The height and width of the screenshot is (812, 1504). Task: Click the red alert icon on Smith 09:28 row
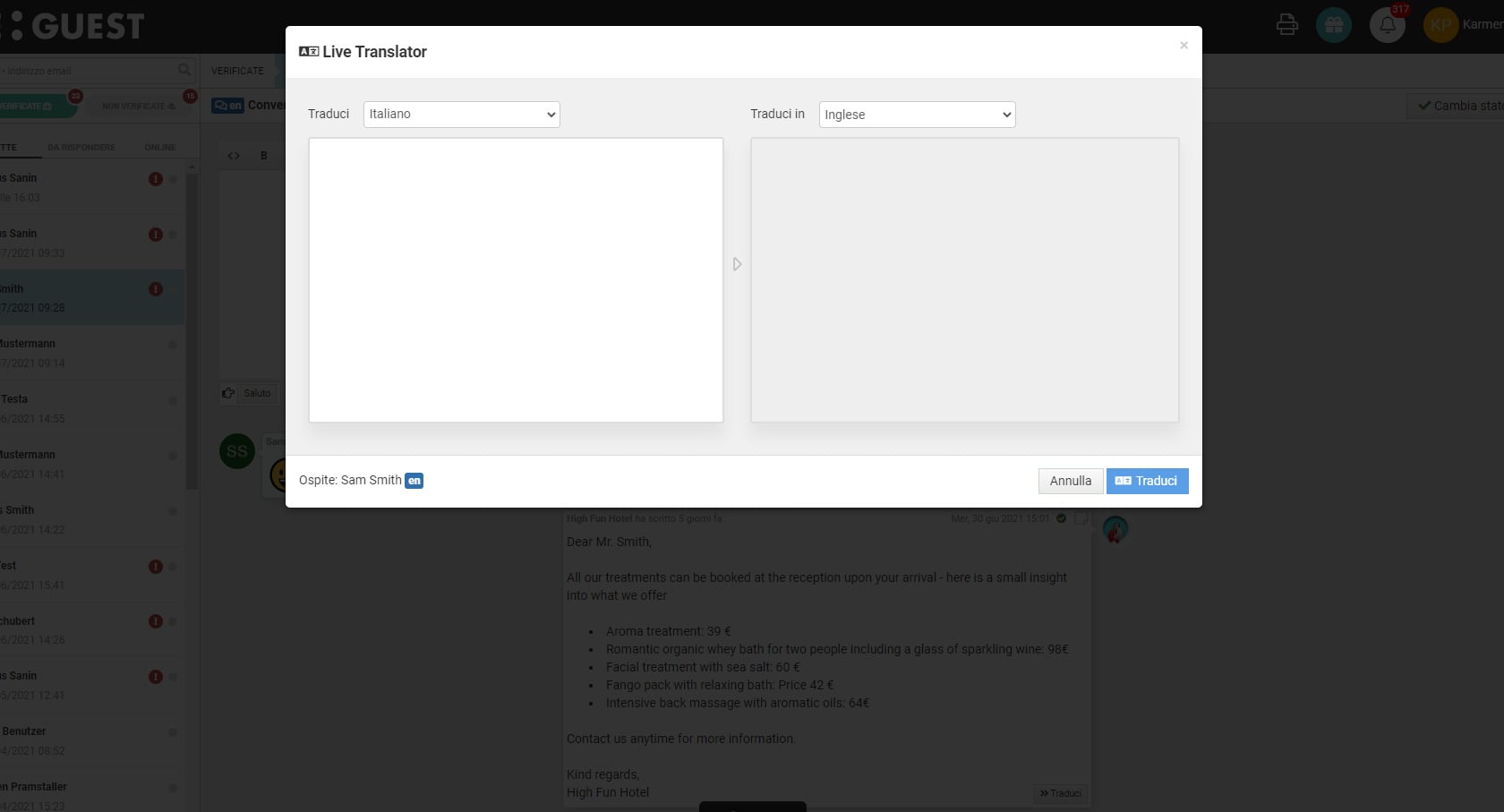click(x=156, y=289)
